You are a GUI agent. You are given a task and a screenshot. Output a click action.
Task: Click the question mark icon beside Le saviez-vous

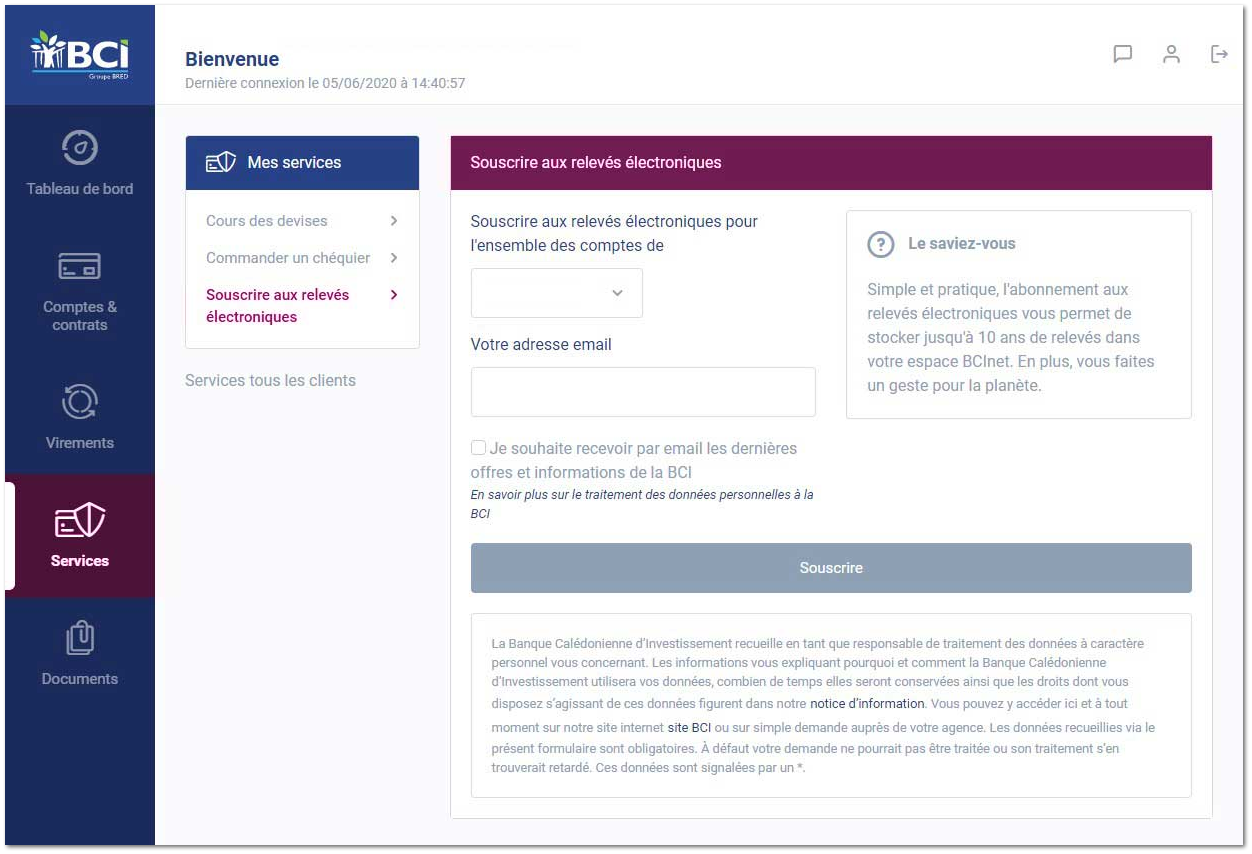point(880,244)
